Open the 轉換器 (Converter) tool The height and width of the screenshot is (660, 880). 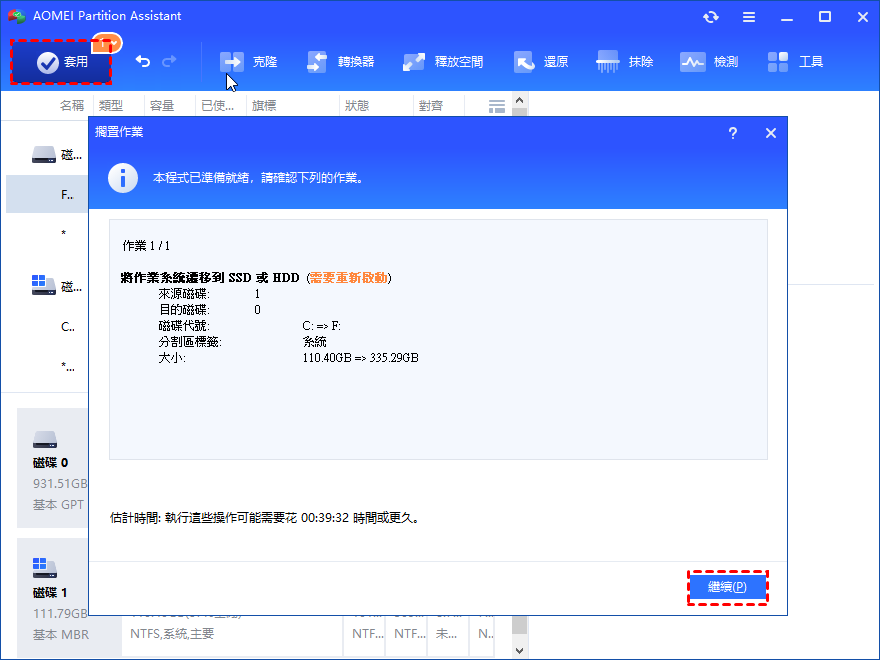click(341, 62)
